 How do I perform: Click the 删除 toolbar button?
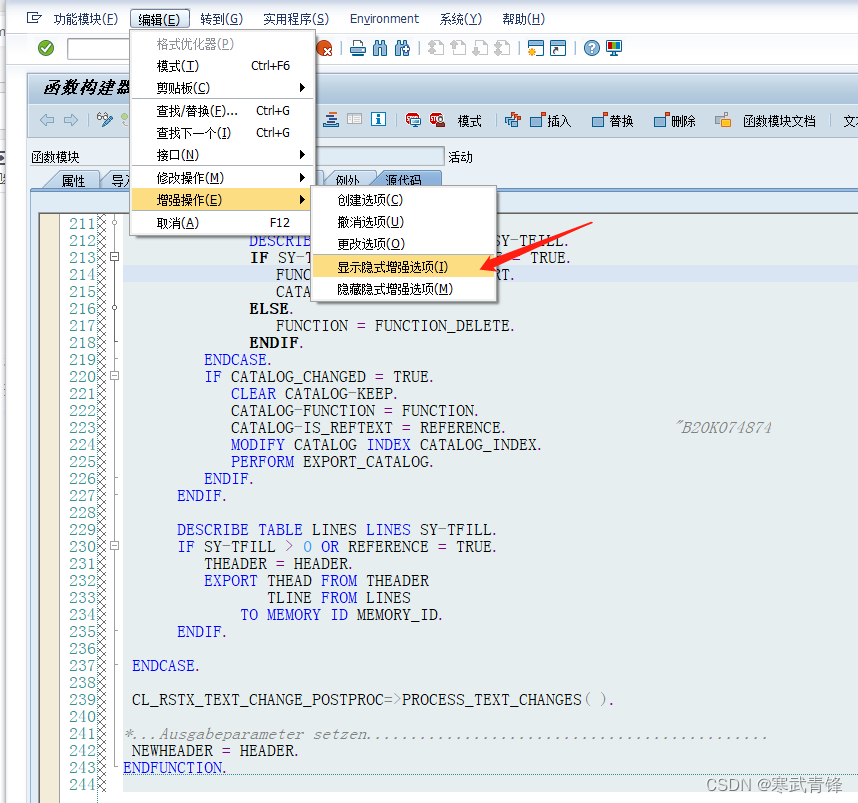(x=675, y=120)
